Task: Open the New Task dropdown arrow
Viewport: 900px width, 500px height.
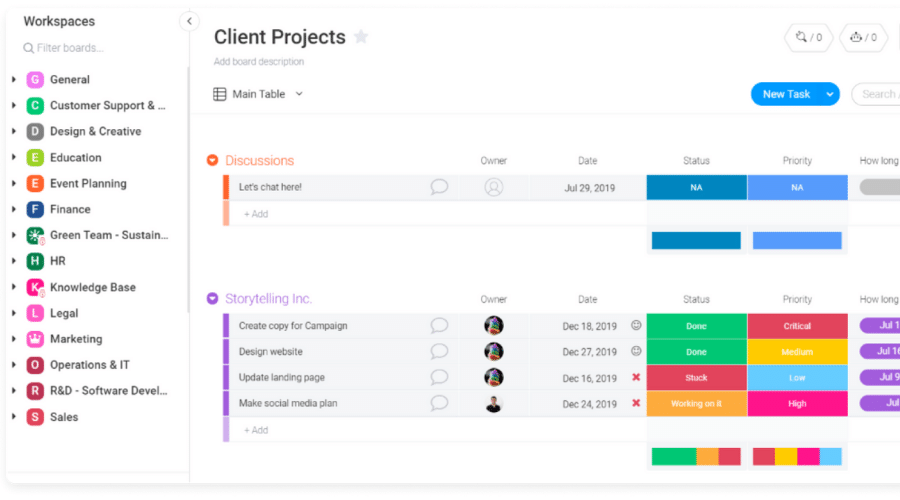Action: pyautogui.click(x=829, y=94)
